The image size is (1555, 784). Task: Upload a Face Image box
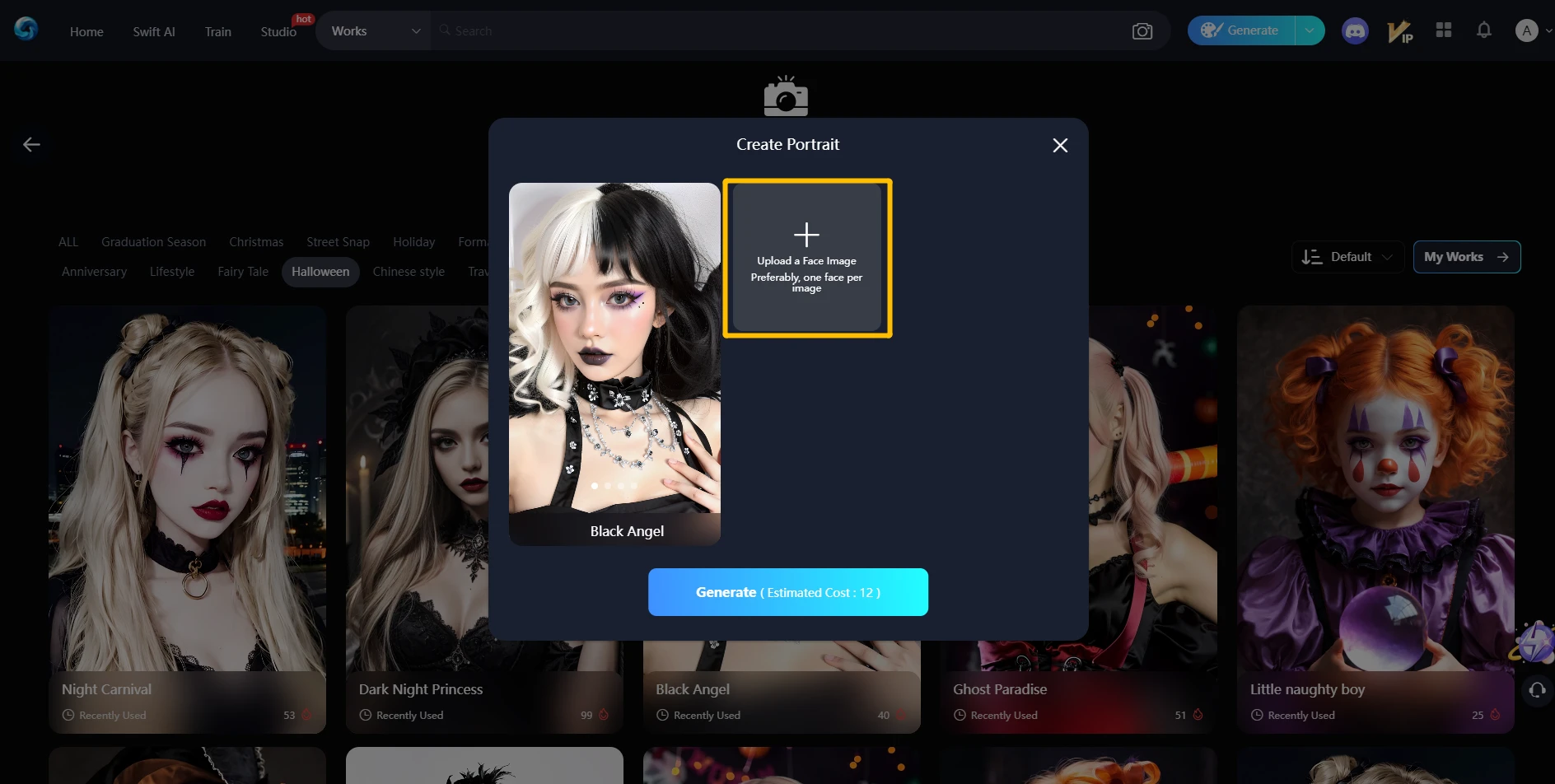click(807, 258)
